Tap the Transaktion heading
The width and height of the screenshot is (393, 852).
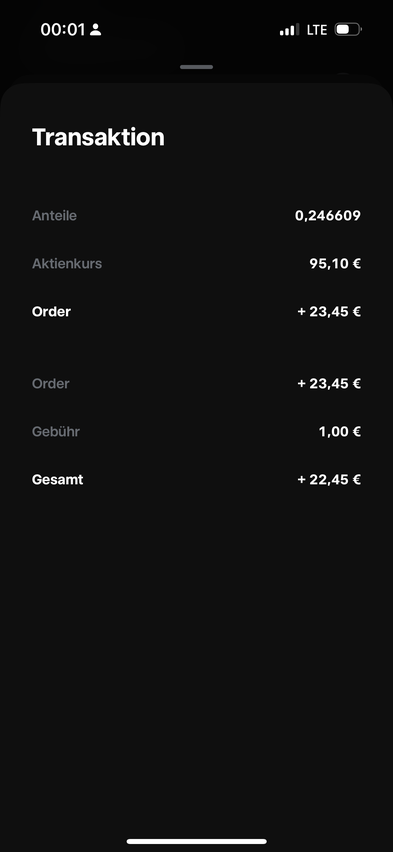98,137
